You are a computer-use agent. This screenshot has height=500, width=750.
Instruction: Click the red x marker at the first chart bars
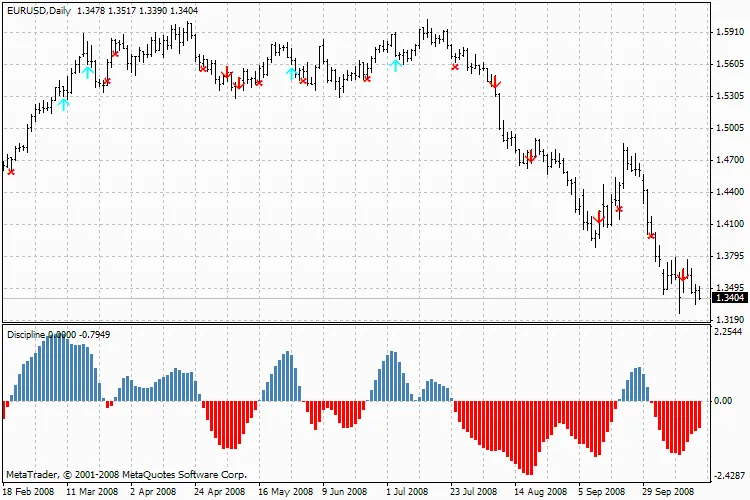tap(12, 172)
